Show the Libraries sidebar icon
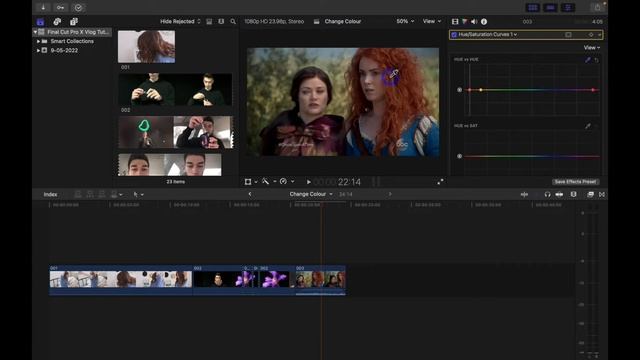The height and width of the screenshot is (360, 640). click(x=40, y=22)
